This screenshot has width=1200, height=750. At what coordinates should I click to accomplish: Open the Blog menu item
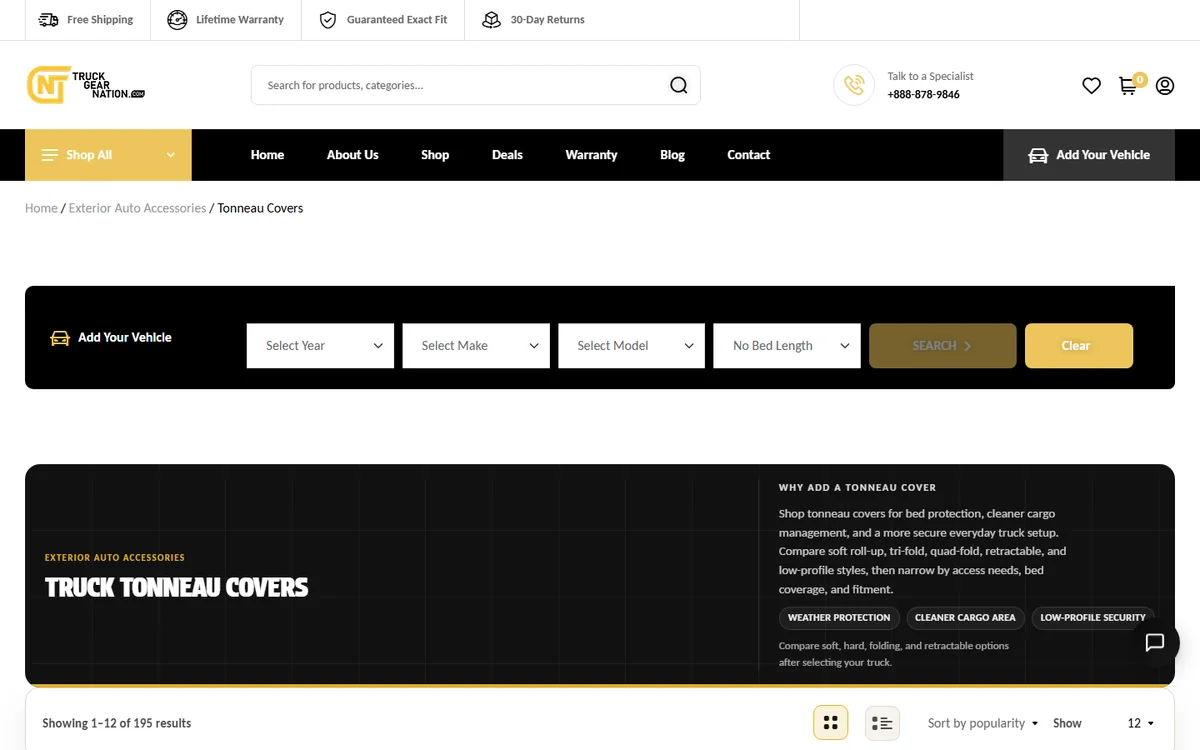(x=673, y=155)
